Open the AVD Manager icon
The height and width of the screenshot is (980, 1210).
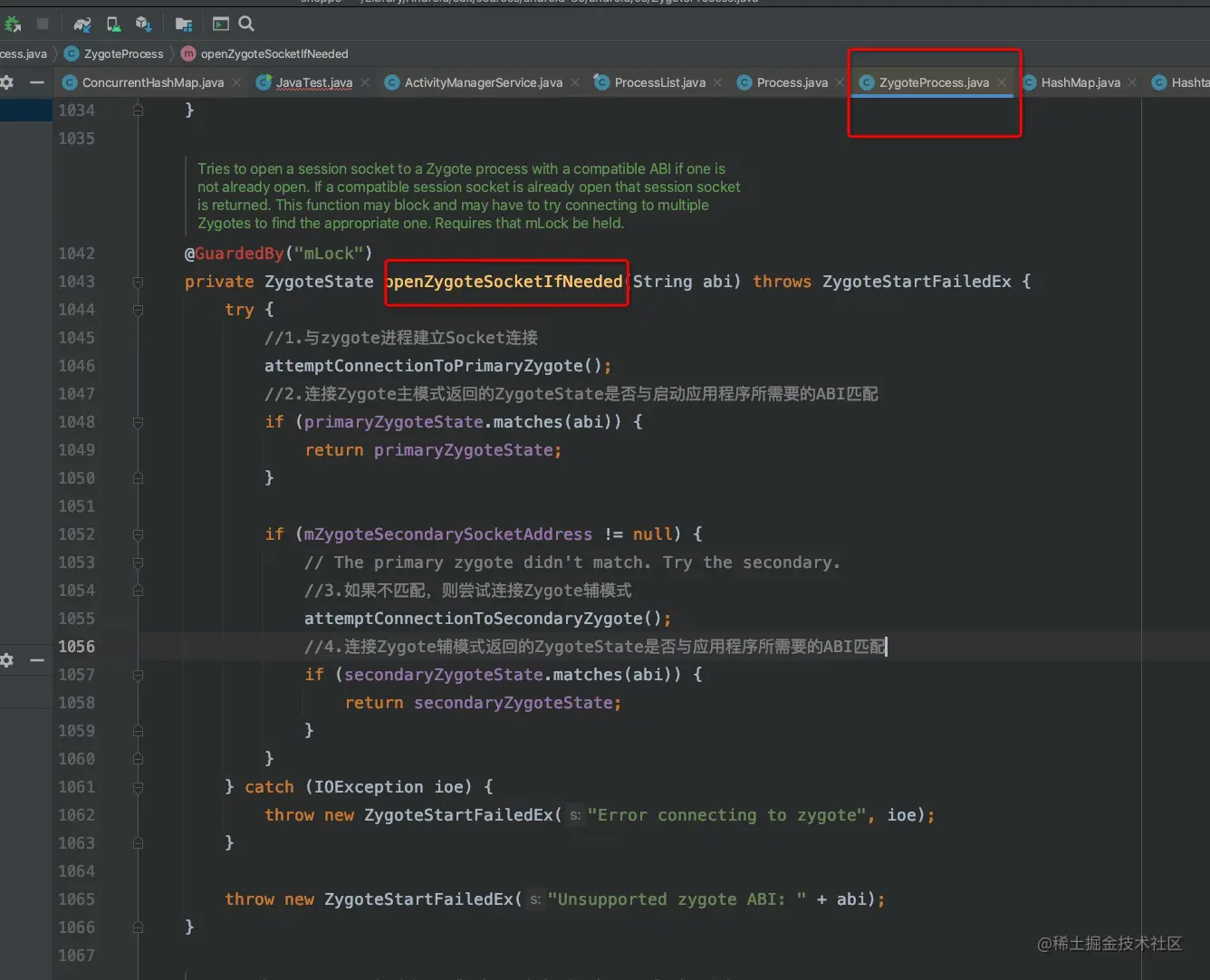click(x=113, y=24)
